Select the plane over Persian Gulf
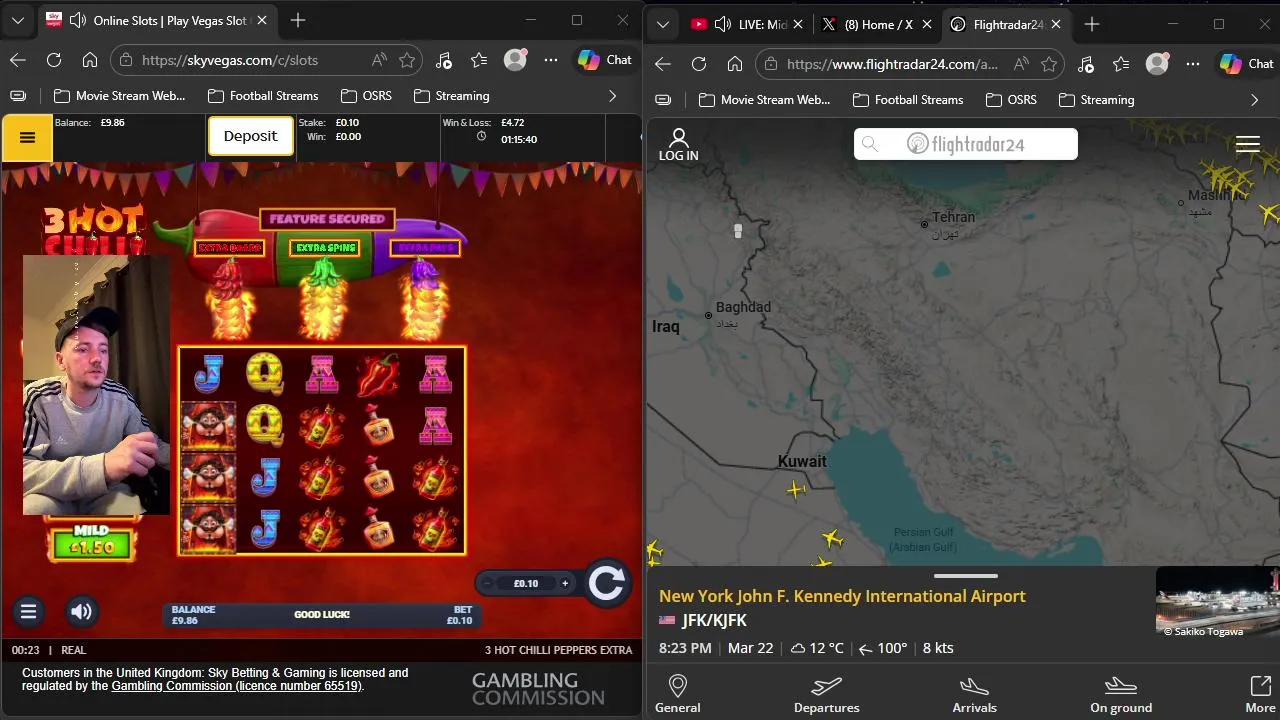 pos(832,540)
